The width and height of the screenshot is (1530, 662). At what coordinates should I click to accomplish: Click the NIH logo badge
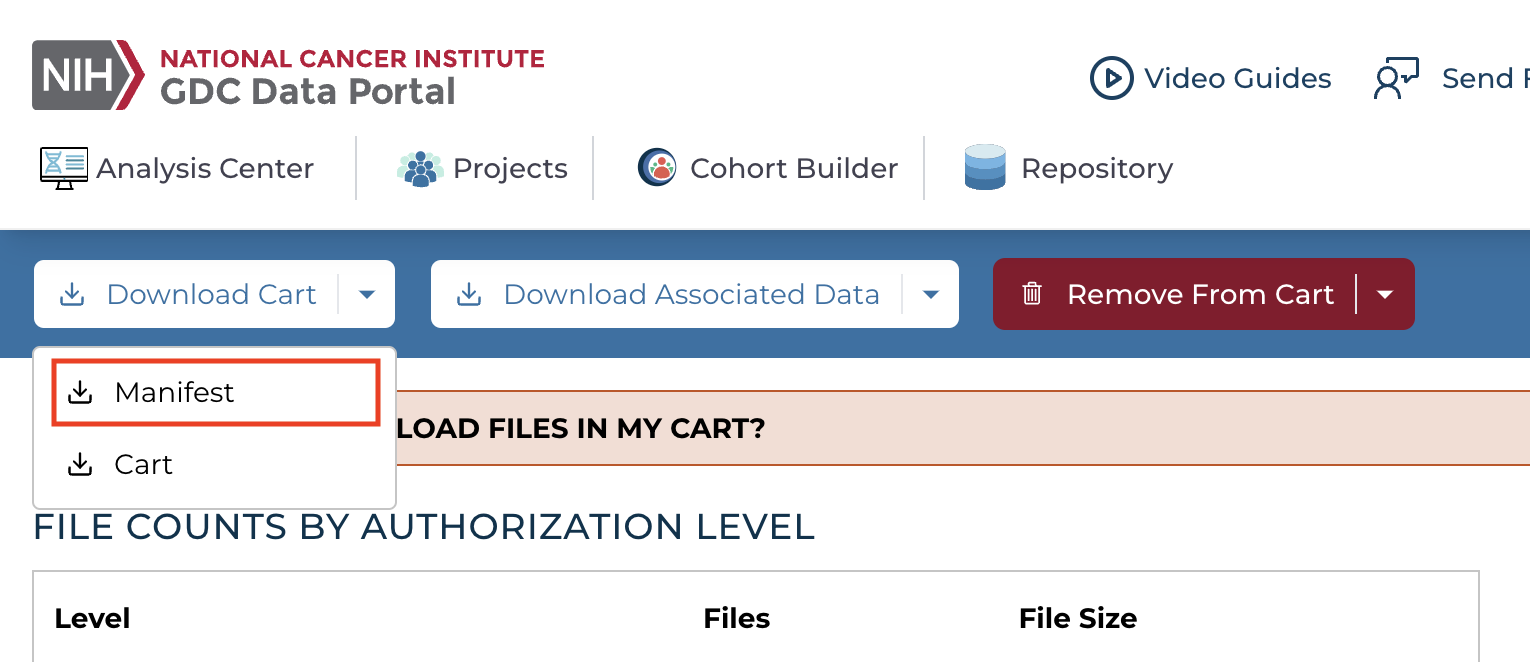[x=88, y=75]
